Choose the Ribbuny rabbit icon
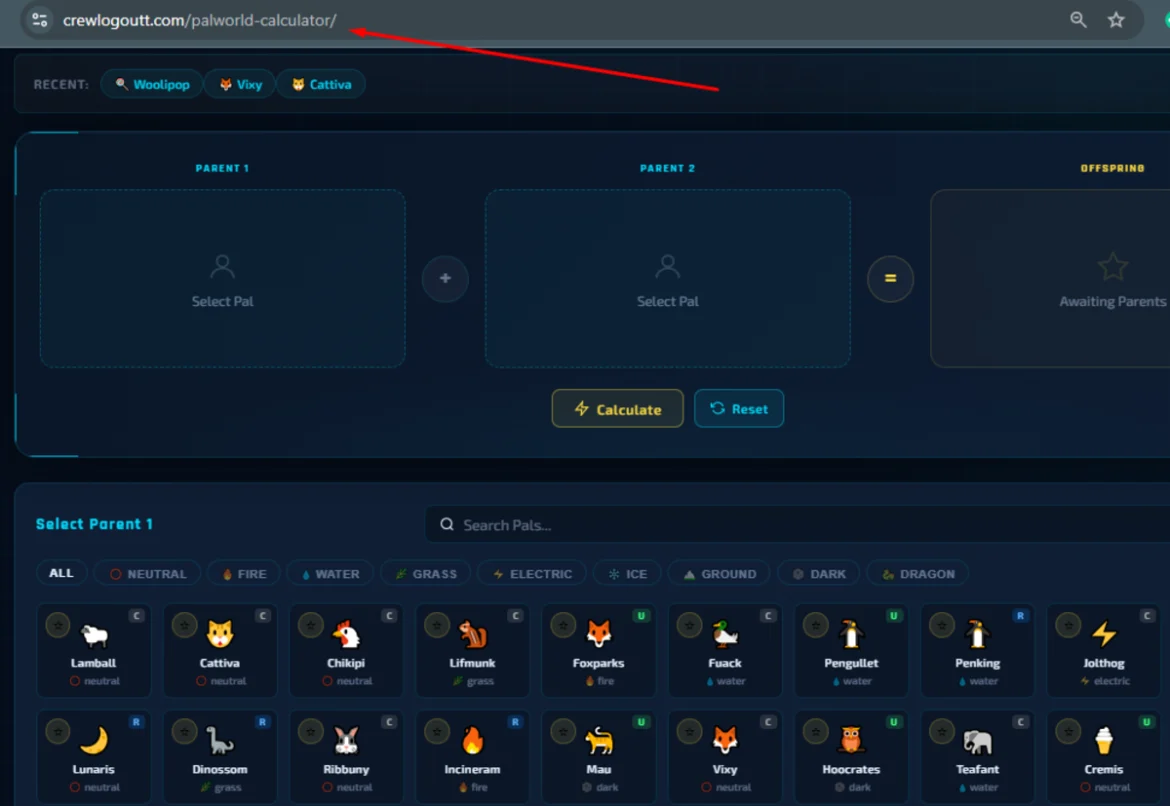Viewport: 1170px width, 806px height. (x=346, y=741)
